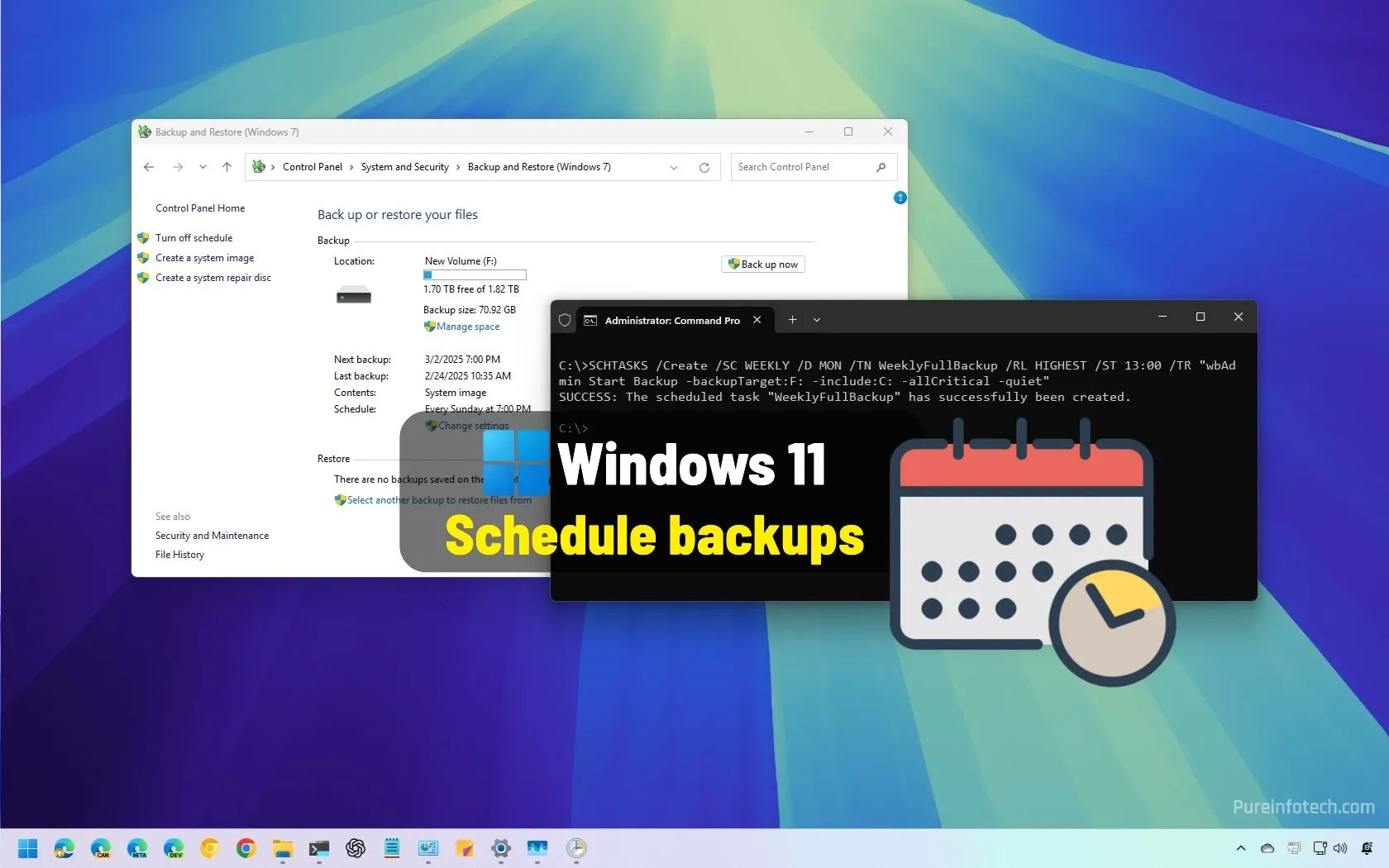Launch Microsoft Edge Dev from taskbar

pyautogui.click(x=174, y=848)
